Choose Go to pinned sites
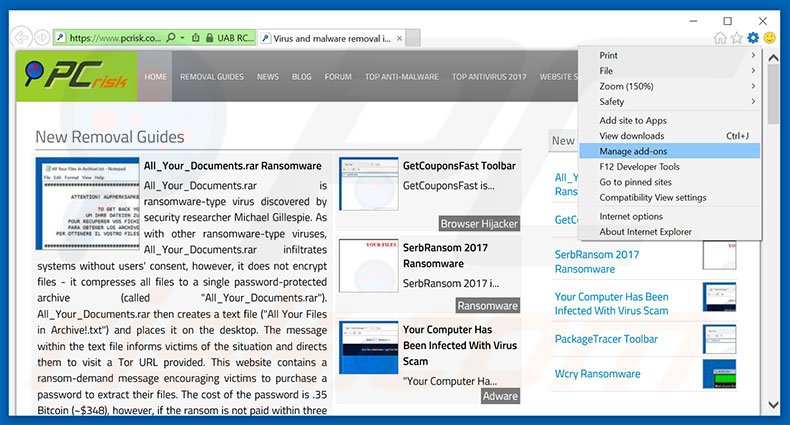This screenshot has width=790, height=425. click(670, 182)
